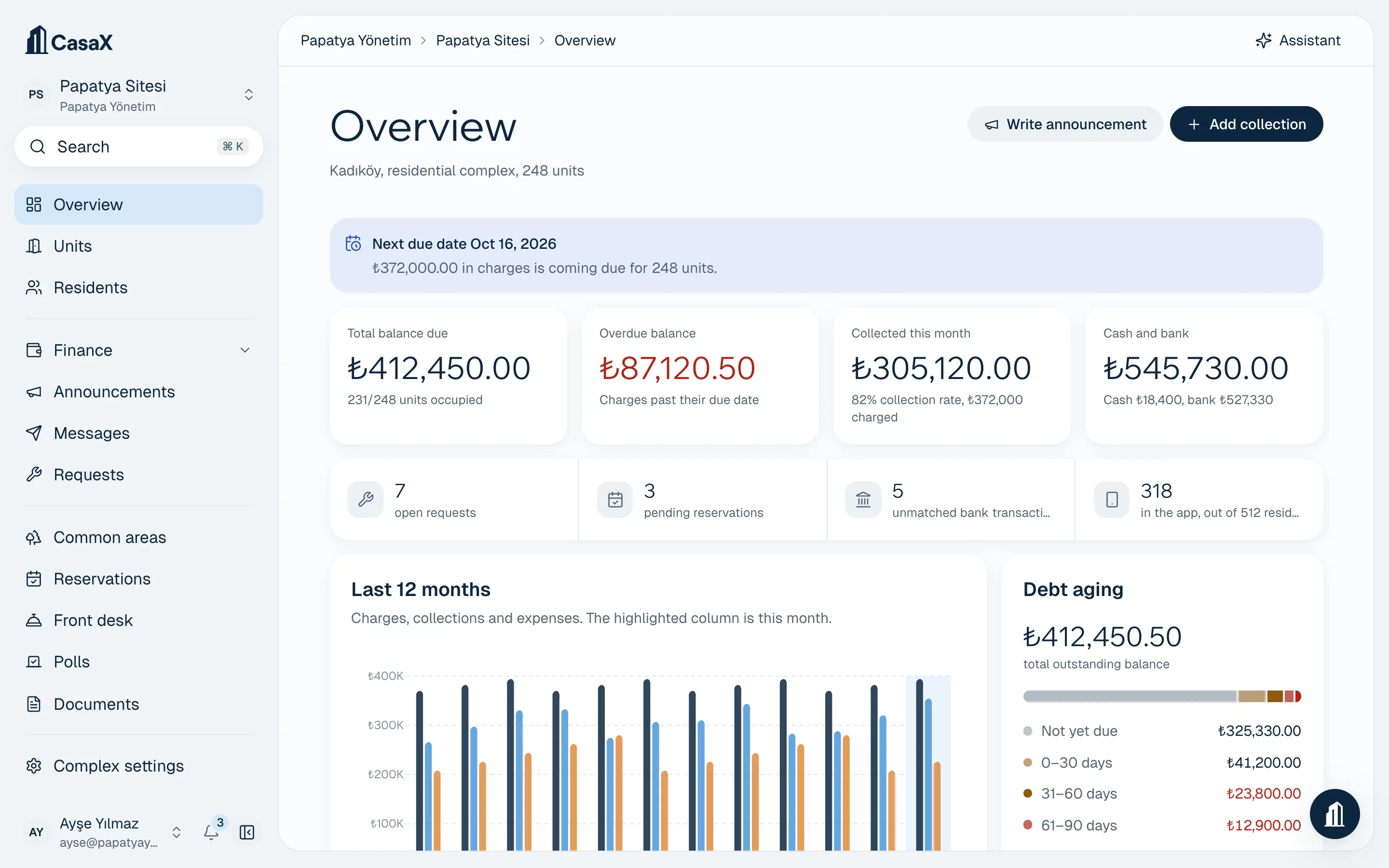Click the Residents people icon

pyautogui.click(x=34, y=287)
